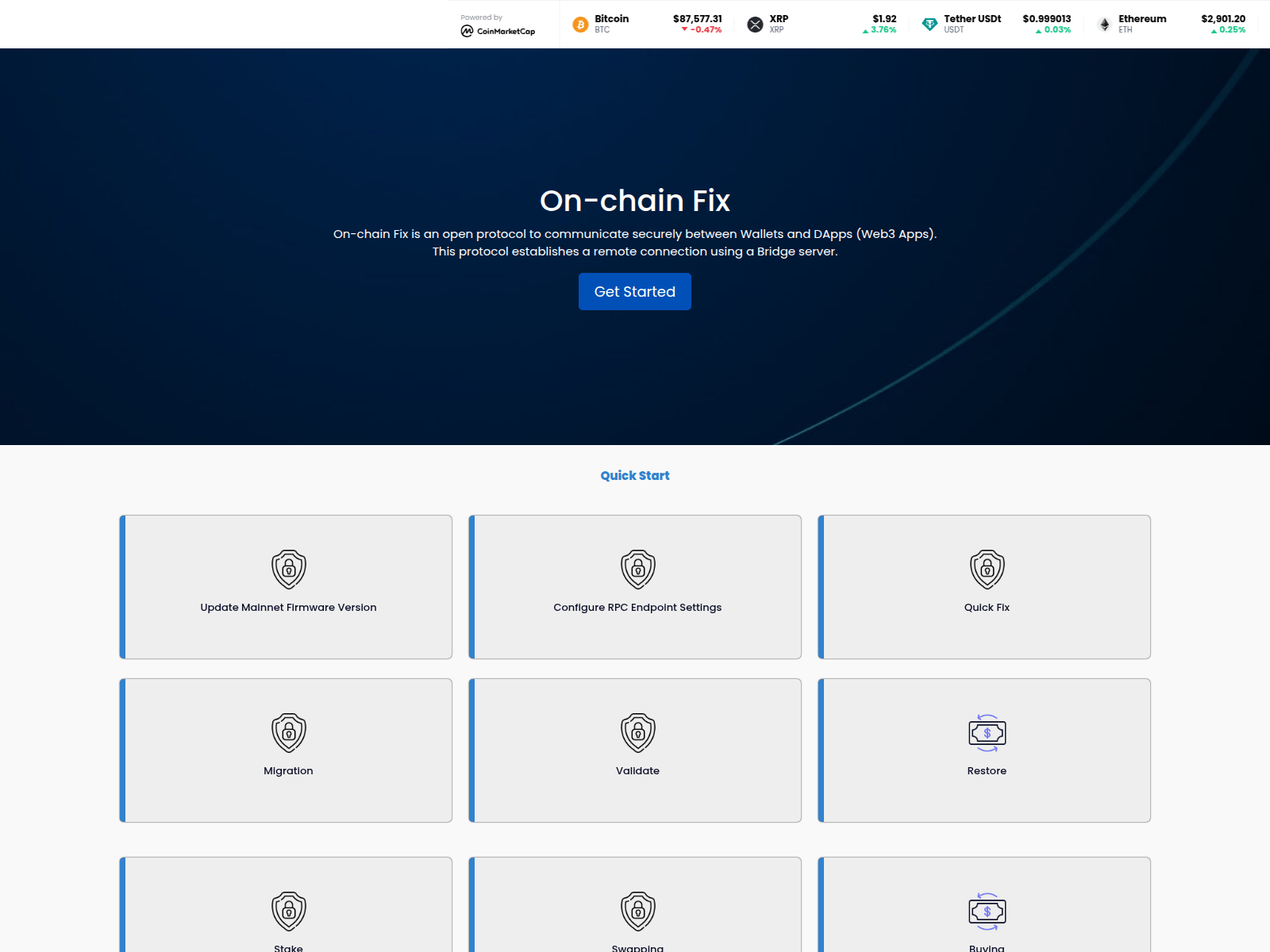Click Bitcoin price $87,577.31
The image size is (1270, 952).
[x=698, y=18]
